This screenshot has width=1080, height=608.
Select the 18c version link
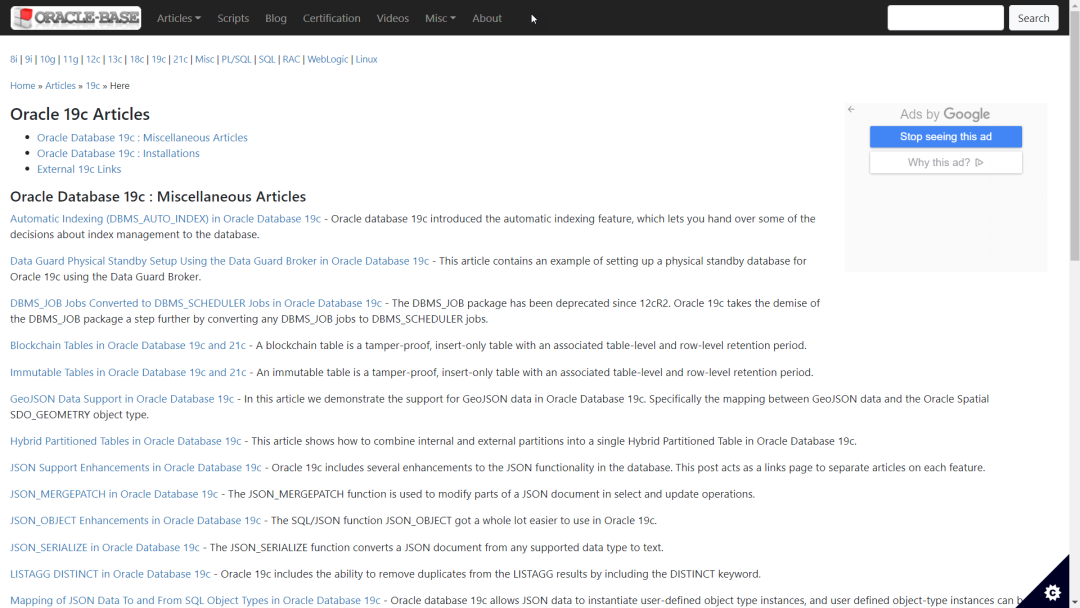[x=137, y=59]
